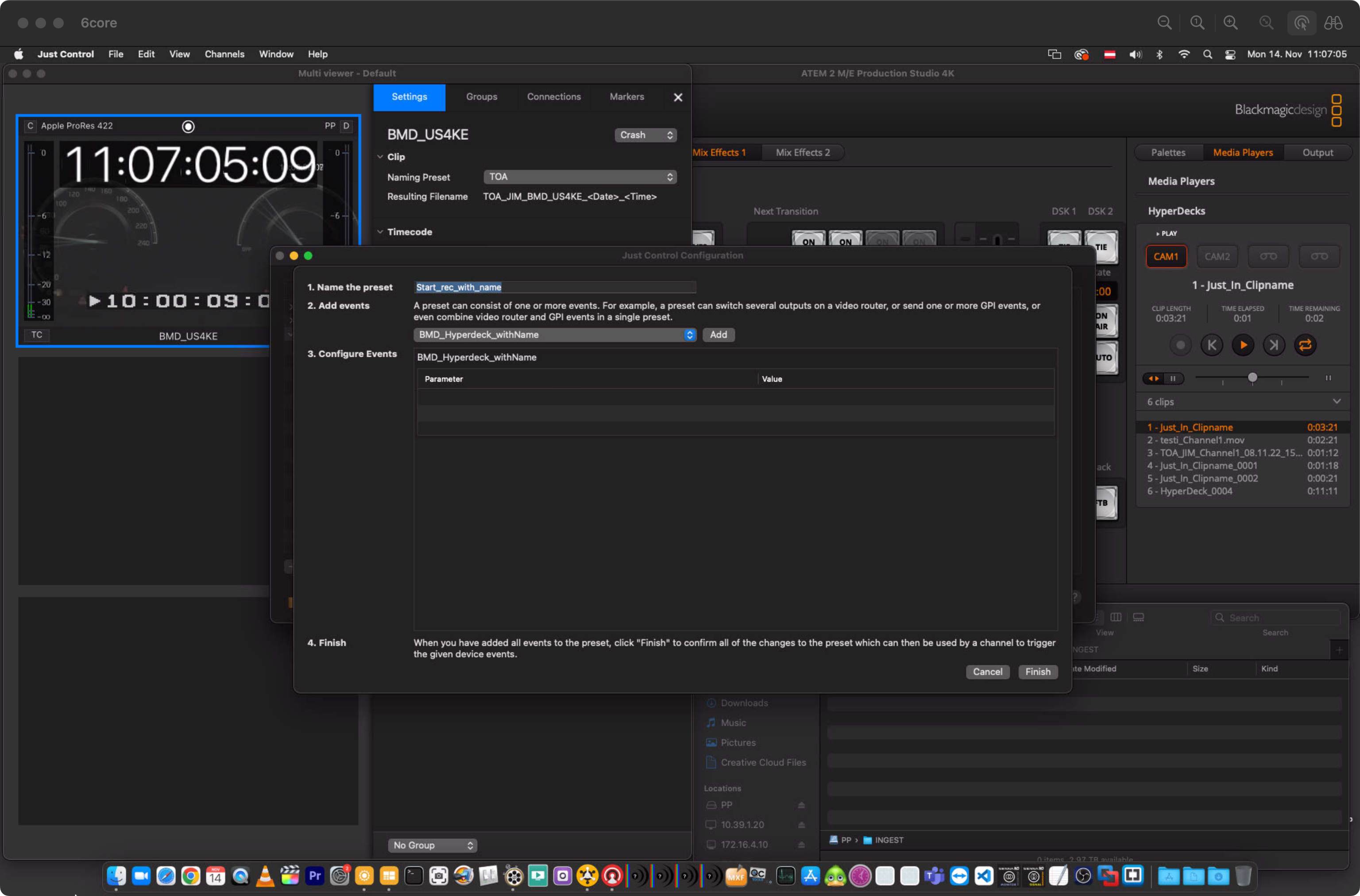Select clip 6 - HyperDeck_0004
The height and width of the screenshot is (896, 1360).
(x=1242, y=491)
